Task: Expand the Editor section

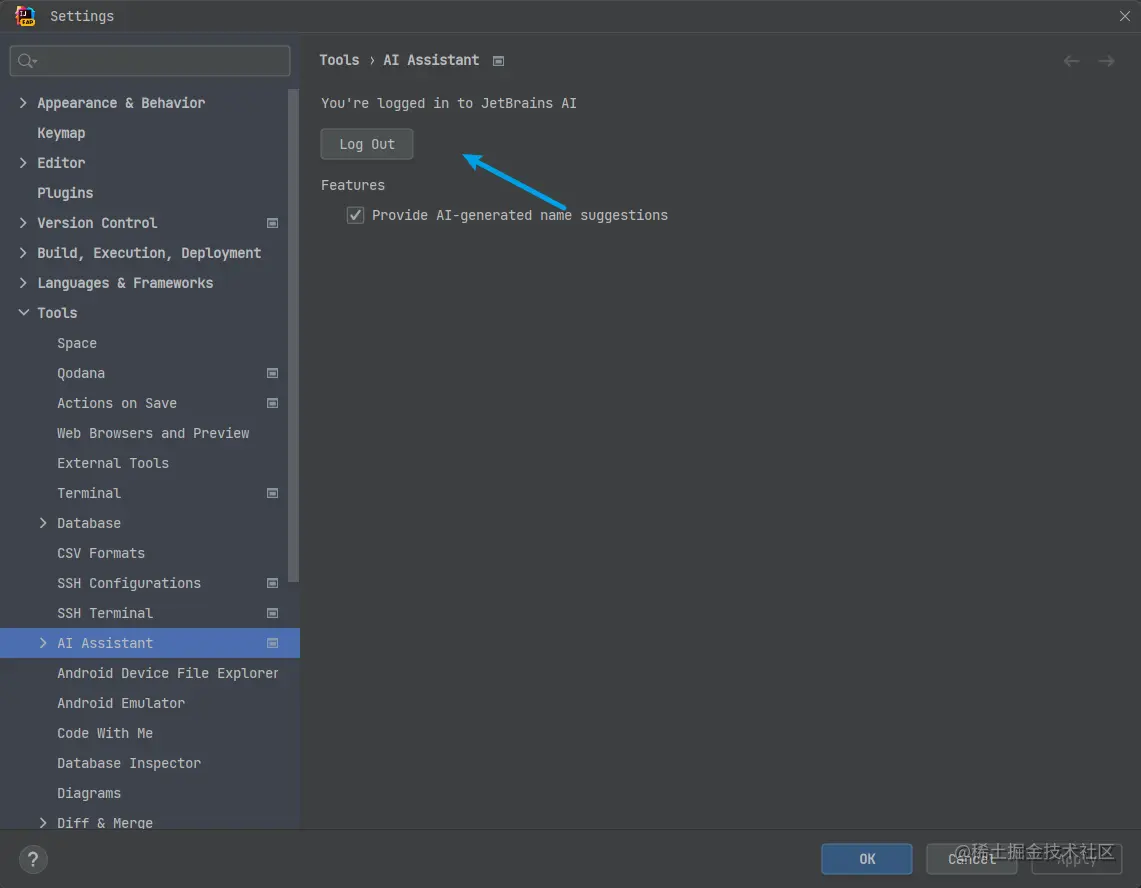Action: click(23, 162)
